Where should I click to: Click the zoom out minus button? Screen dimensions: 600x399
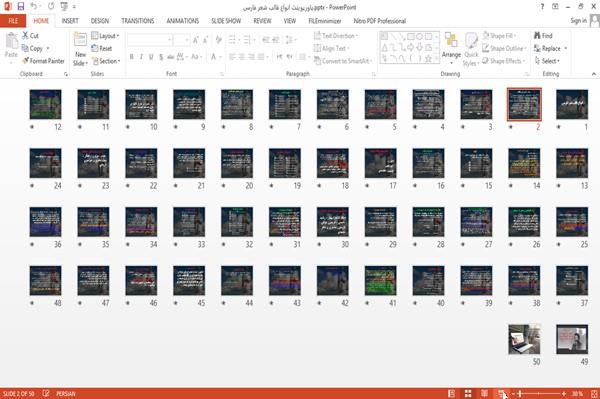pos(513,394)
